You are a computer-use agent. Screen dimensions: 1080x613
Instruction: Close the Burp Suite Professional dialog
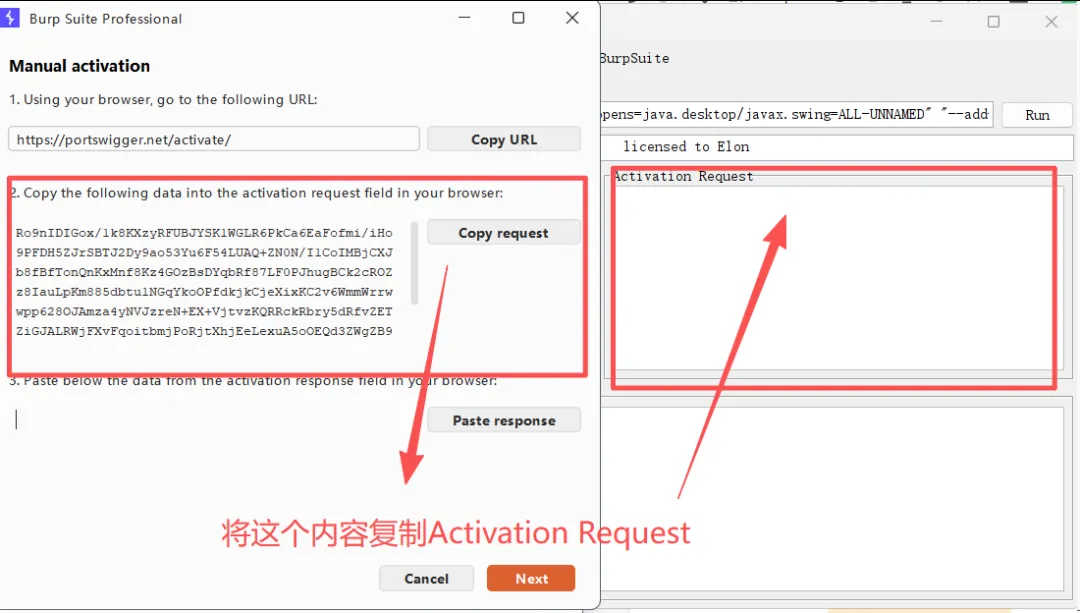(x=572, y=18)
